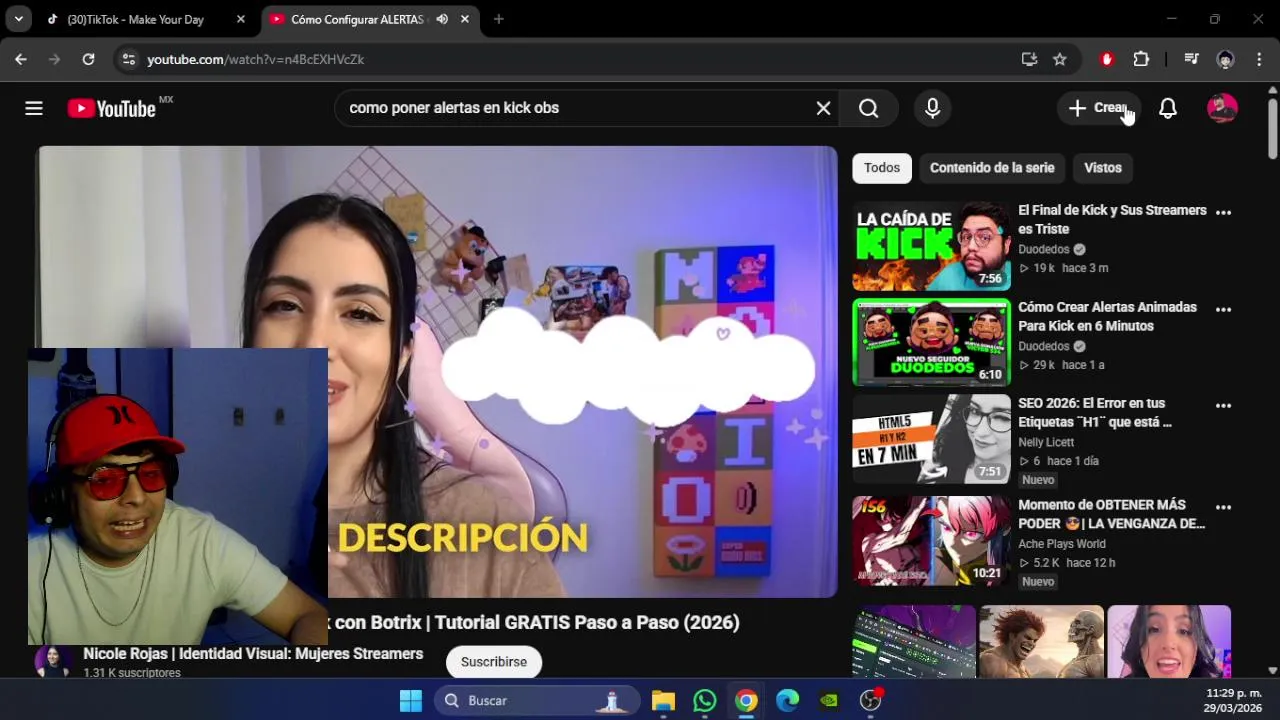Open YouTube notifications bell

pyautogui.click(x=1168, y=108)
